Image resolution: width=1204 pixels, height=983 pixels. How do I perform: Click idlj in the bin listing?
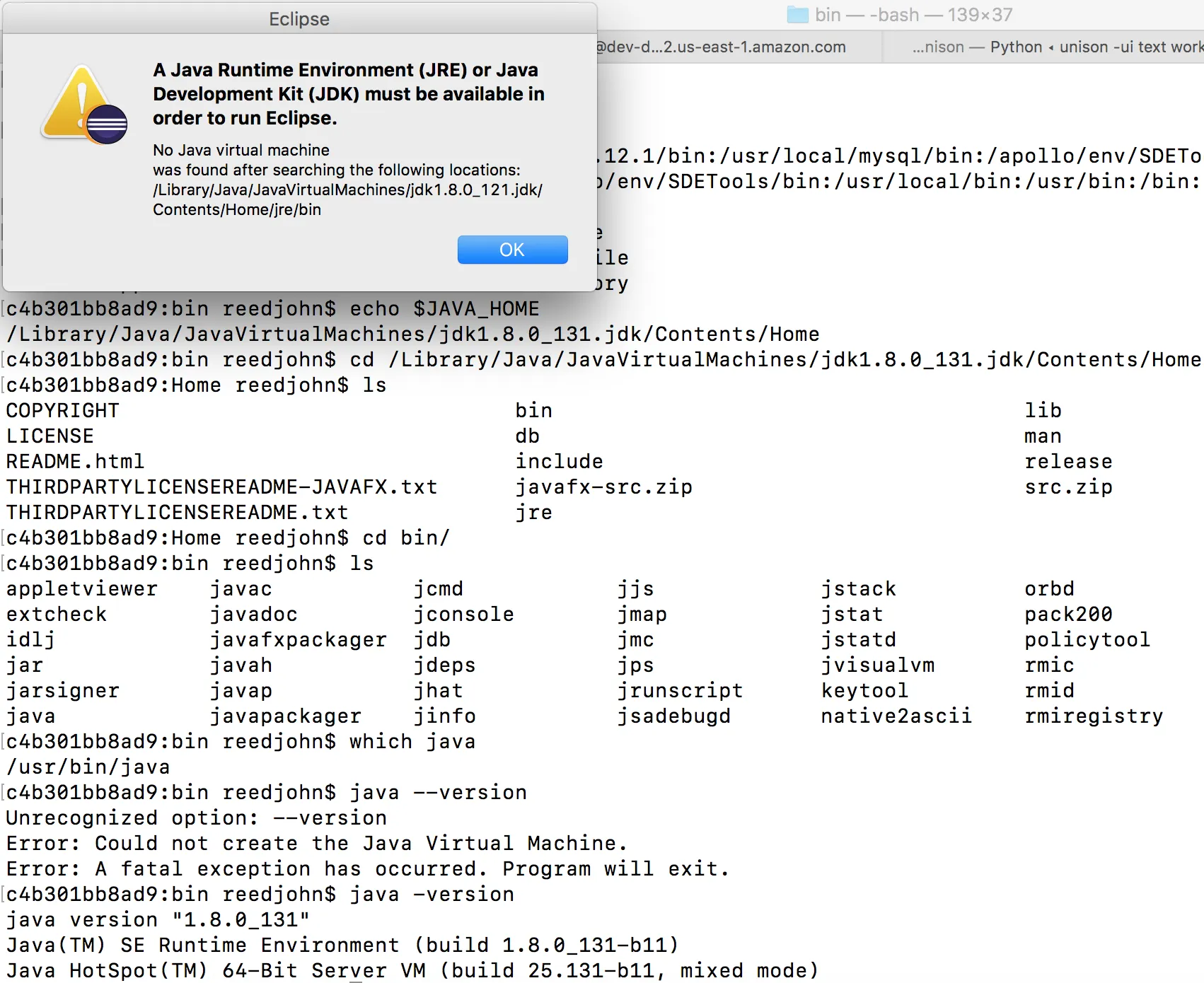pyautogui.click(x=31, y=640)
